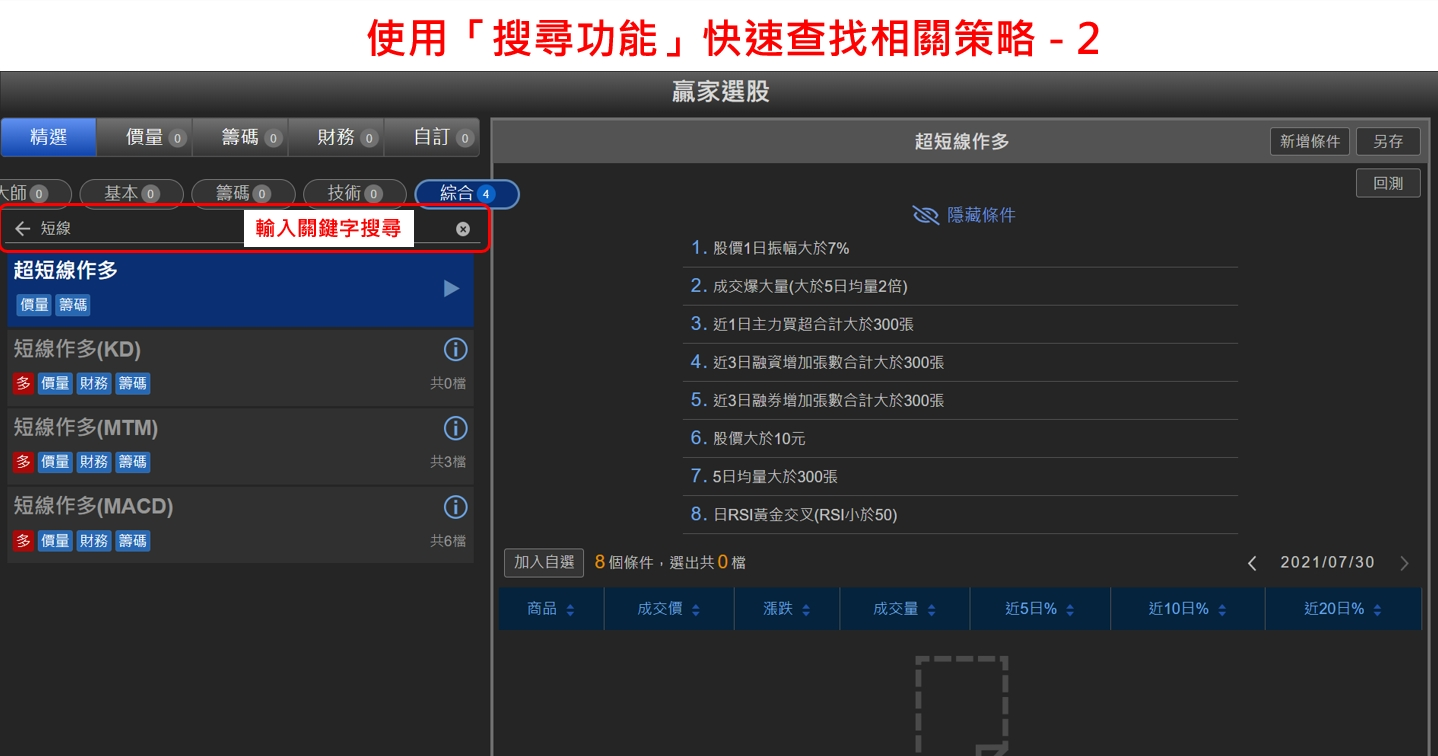
Task: Click the back arrow in search bar
Action: click(22, 229)
